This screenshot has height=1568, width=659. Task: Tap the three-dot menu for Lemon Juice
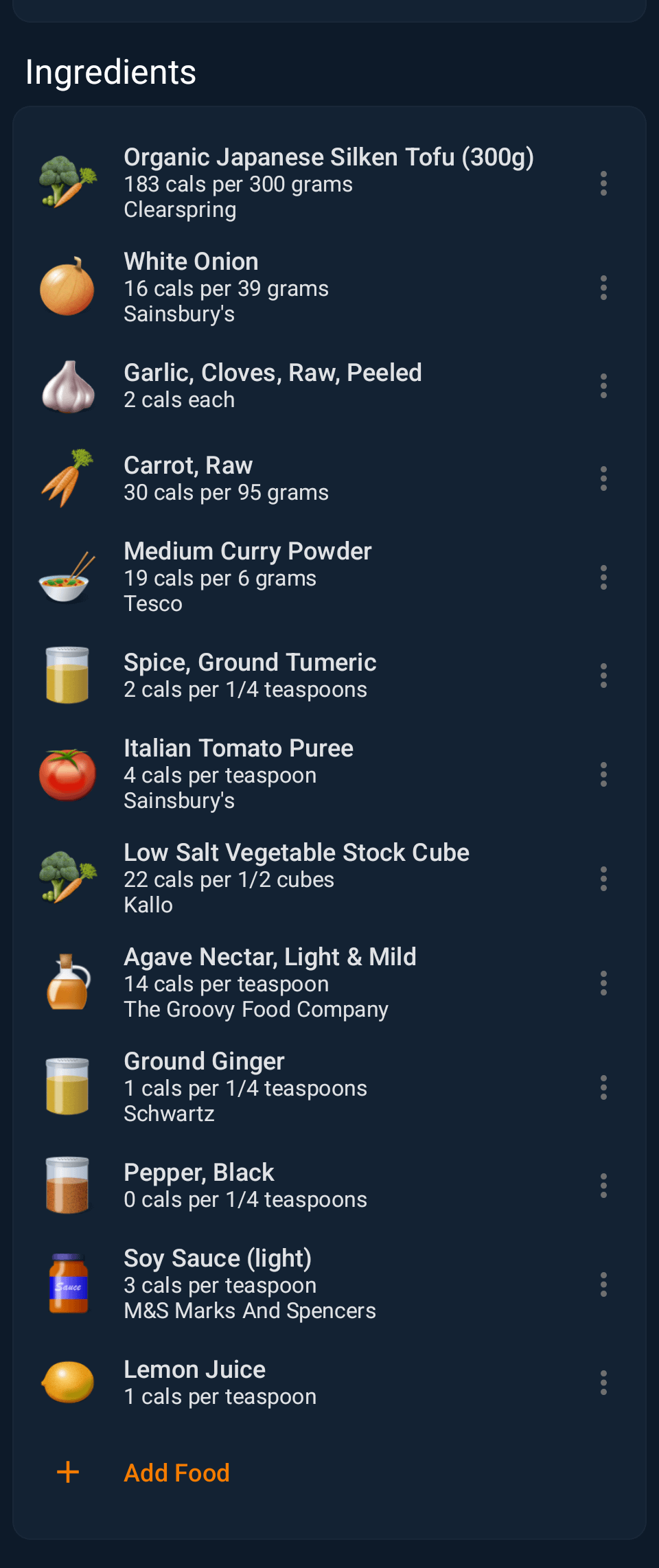[603, 1383]
